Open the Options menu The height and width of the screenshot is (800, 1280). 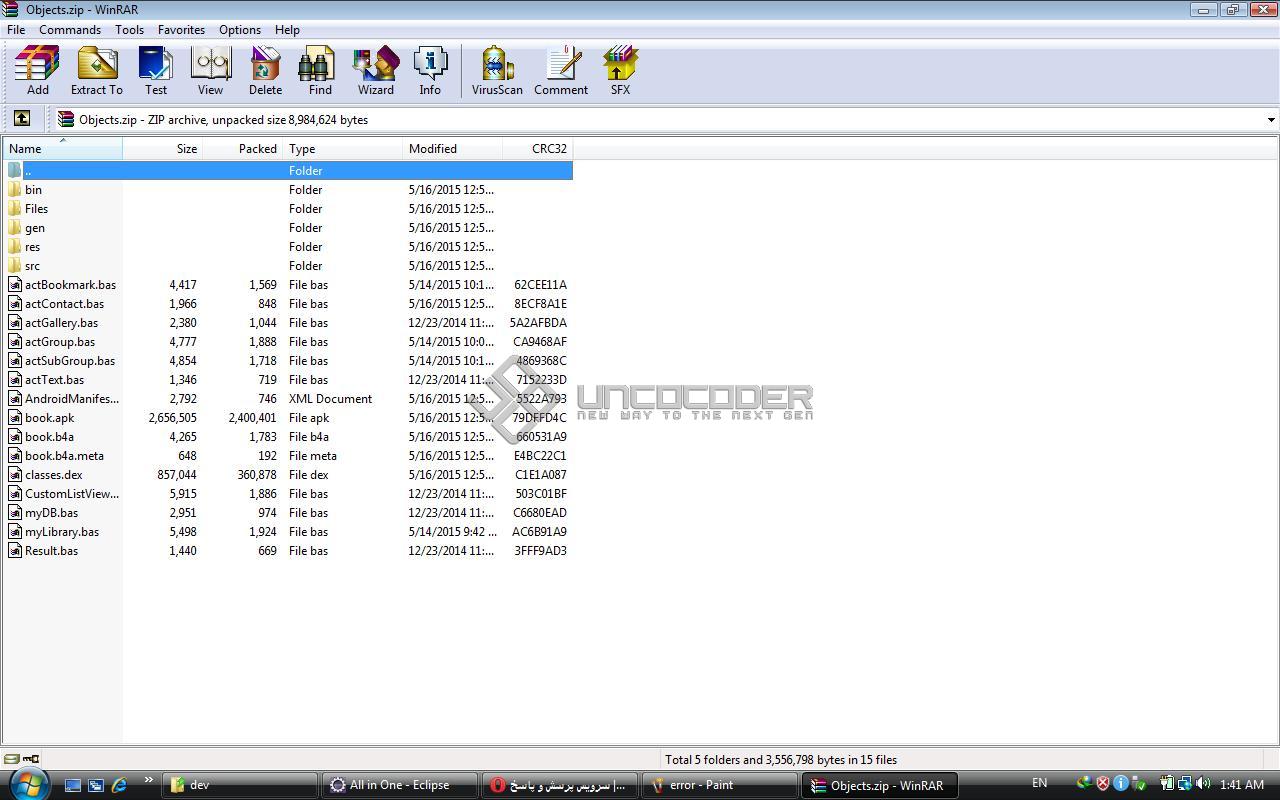tap(240, 30)
